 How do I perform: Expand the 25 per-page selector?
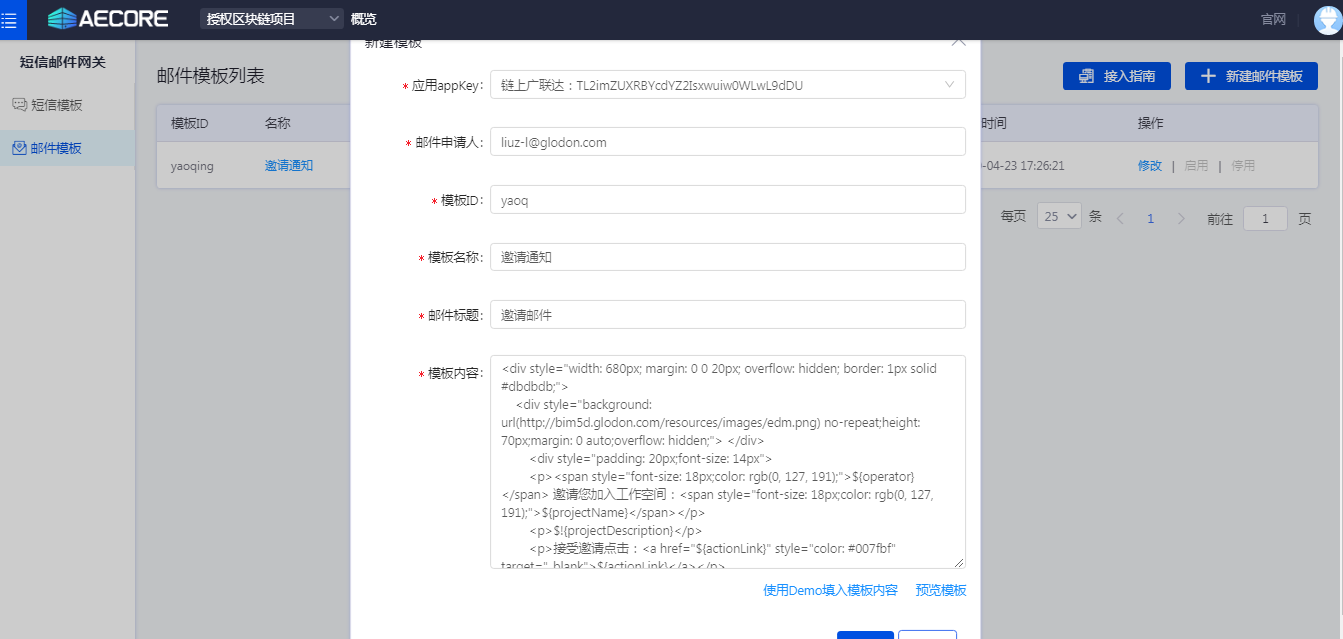point(1060,217)
